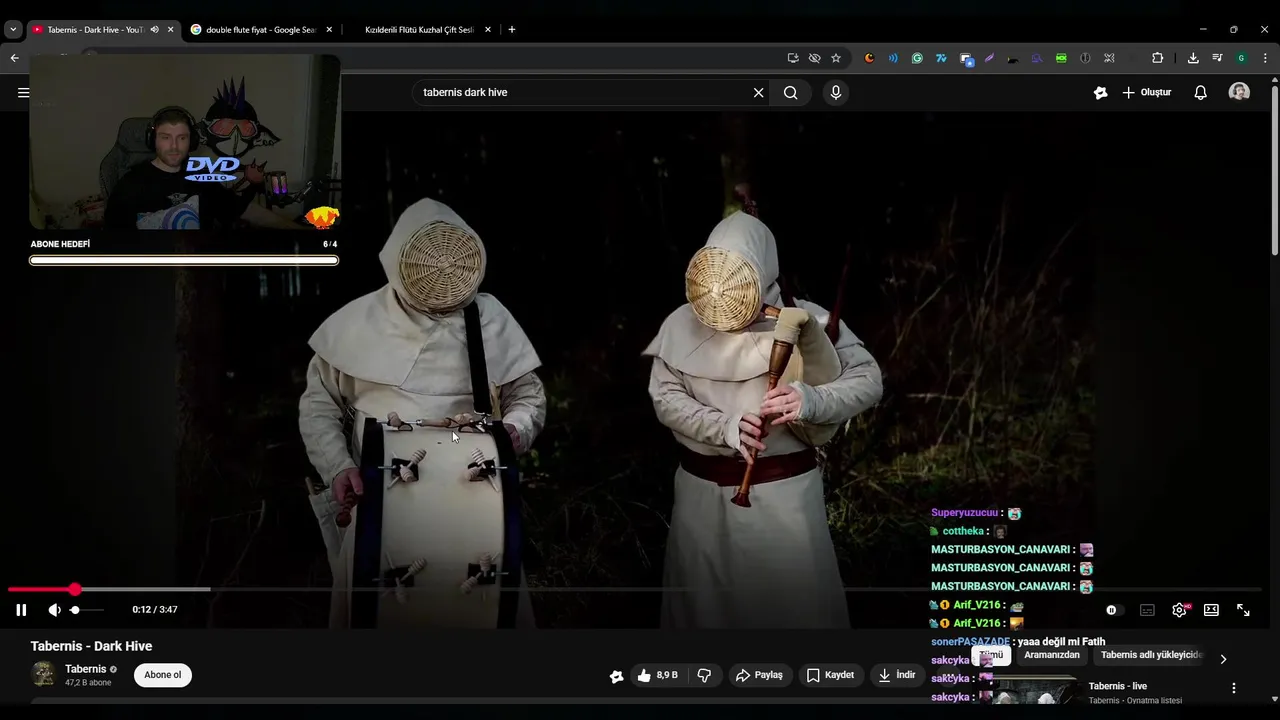The image size is (1280, 720).
Task: Open Chrome downloads icon
Action: coord(1193,58)
